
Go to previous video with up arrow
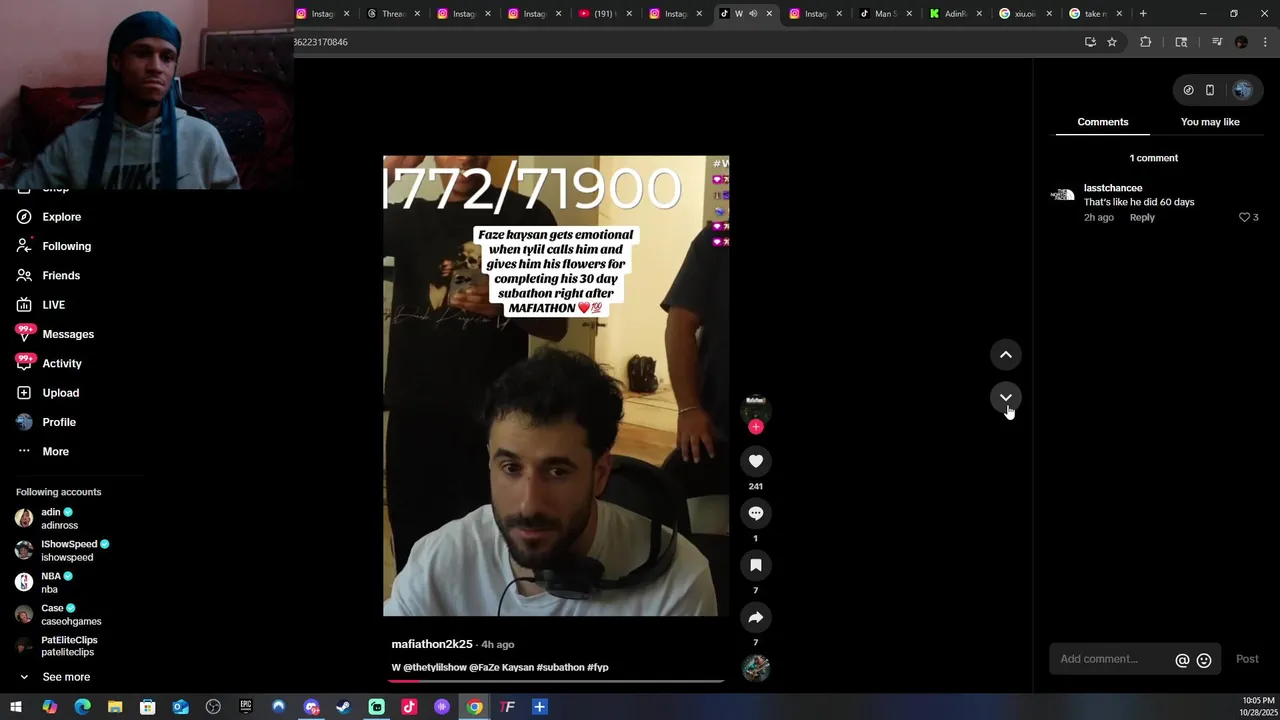coord(1006,355)
